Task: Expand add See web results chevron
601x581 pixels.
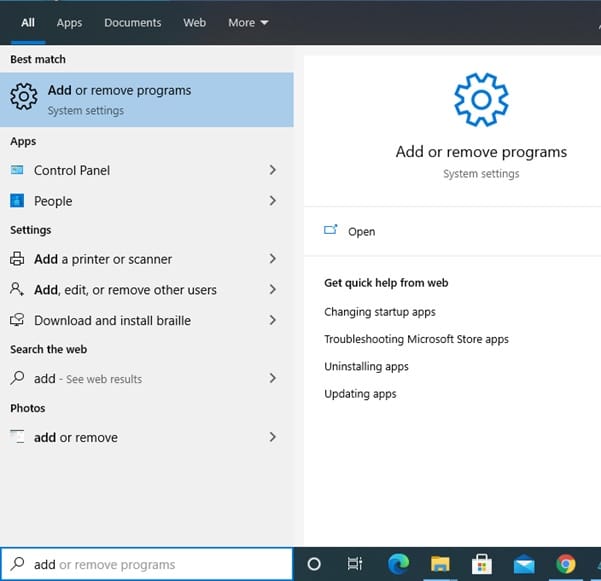Action: click(273, 378)
